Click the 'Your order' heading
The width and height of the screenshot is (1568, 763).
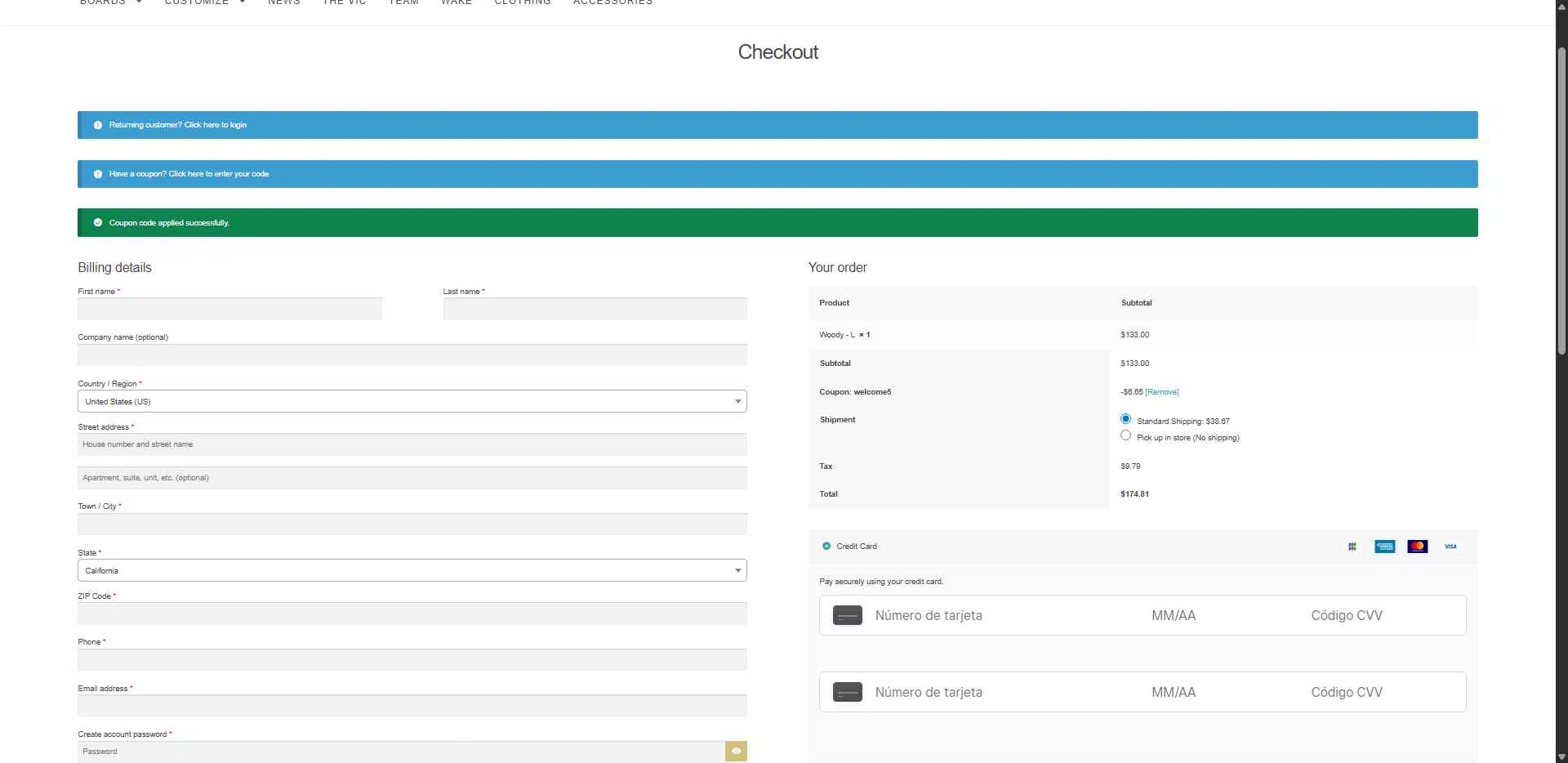(837, 268)
